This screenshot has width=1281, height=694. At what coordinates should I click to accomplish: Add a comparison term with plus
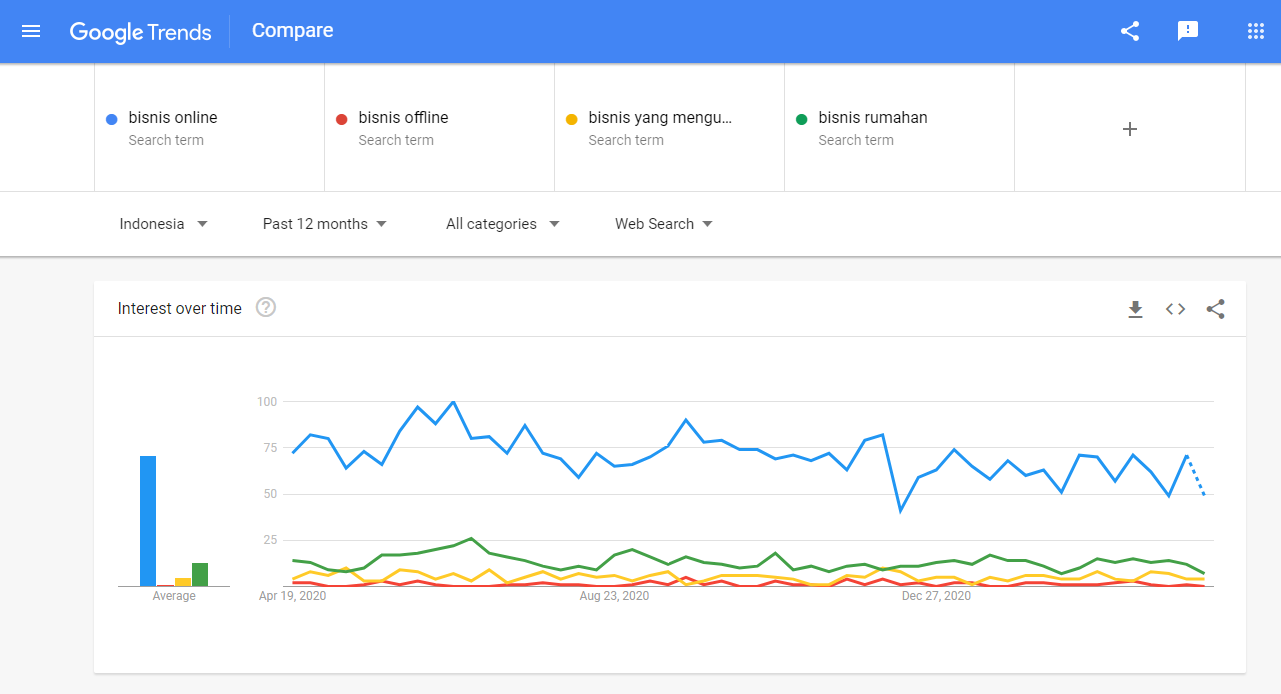1130,129
